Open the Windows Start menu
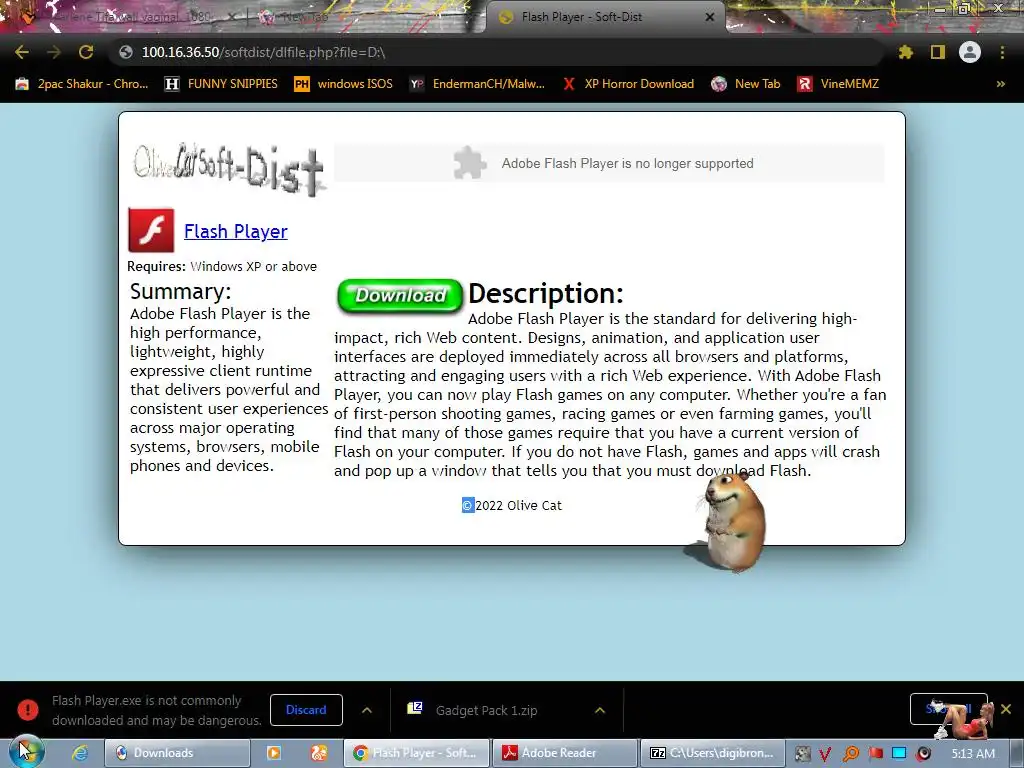 pos(26,752)
